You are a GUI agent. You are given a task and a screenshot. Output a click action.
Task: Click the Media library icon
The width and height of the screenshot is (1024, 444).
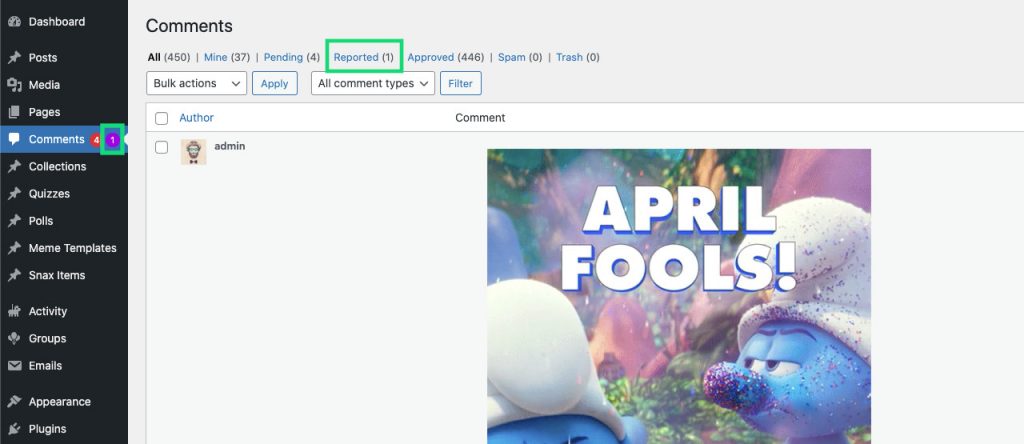point(14,85)
